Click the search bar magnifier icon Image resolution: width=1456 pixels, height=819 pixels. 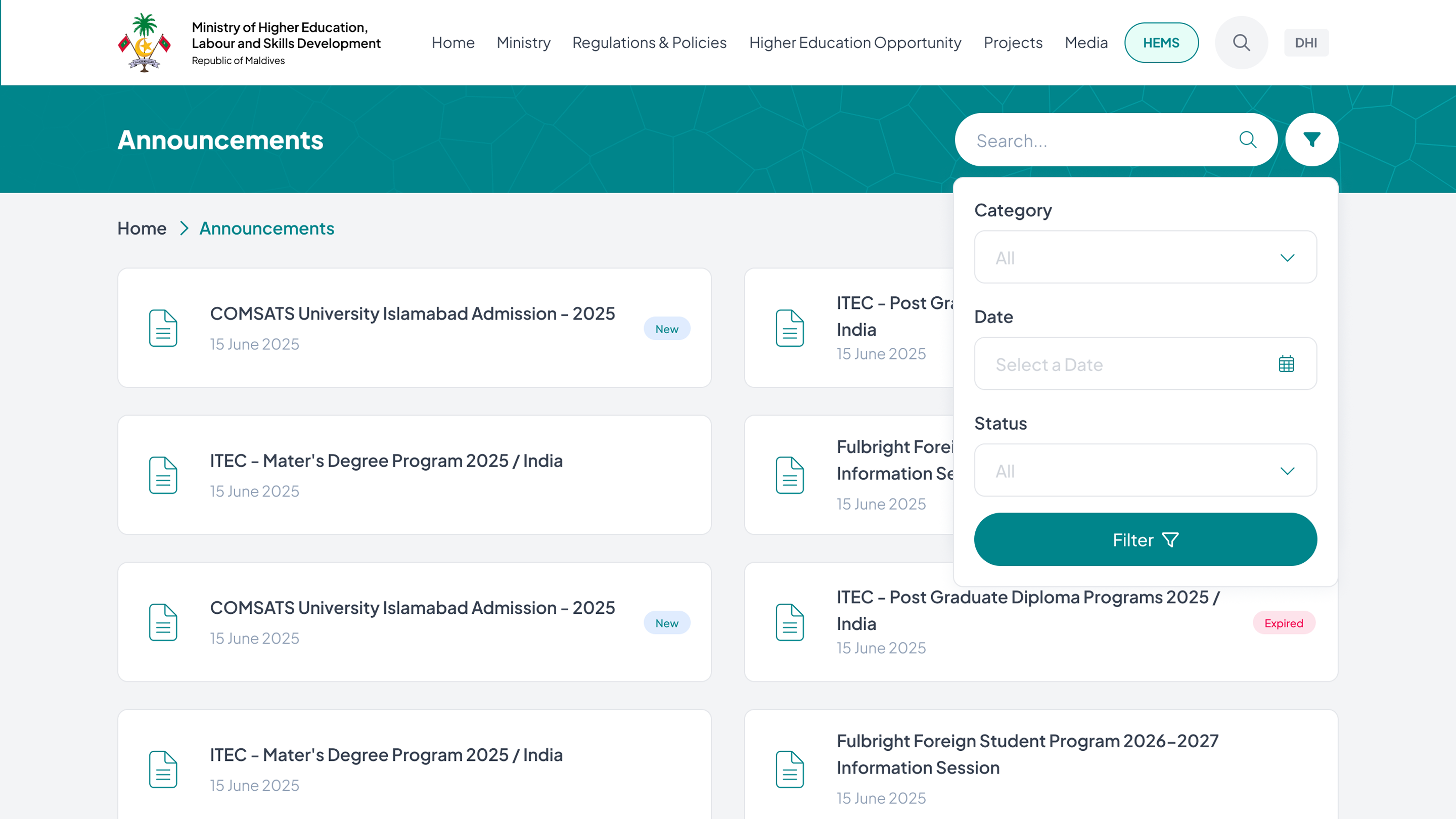point(1247,140)
